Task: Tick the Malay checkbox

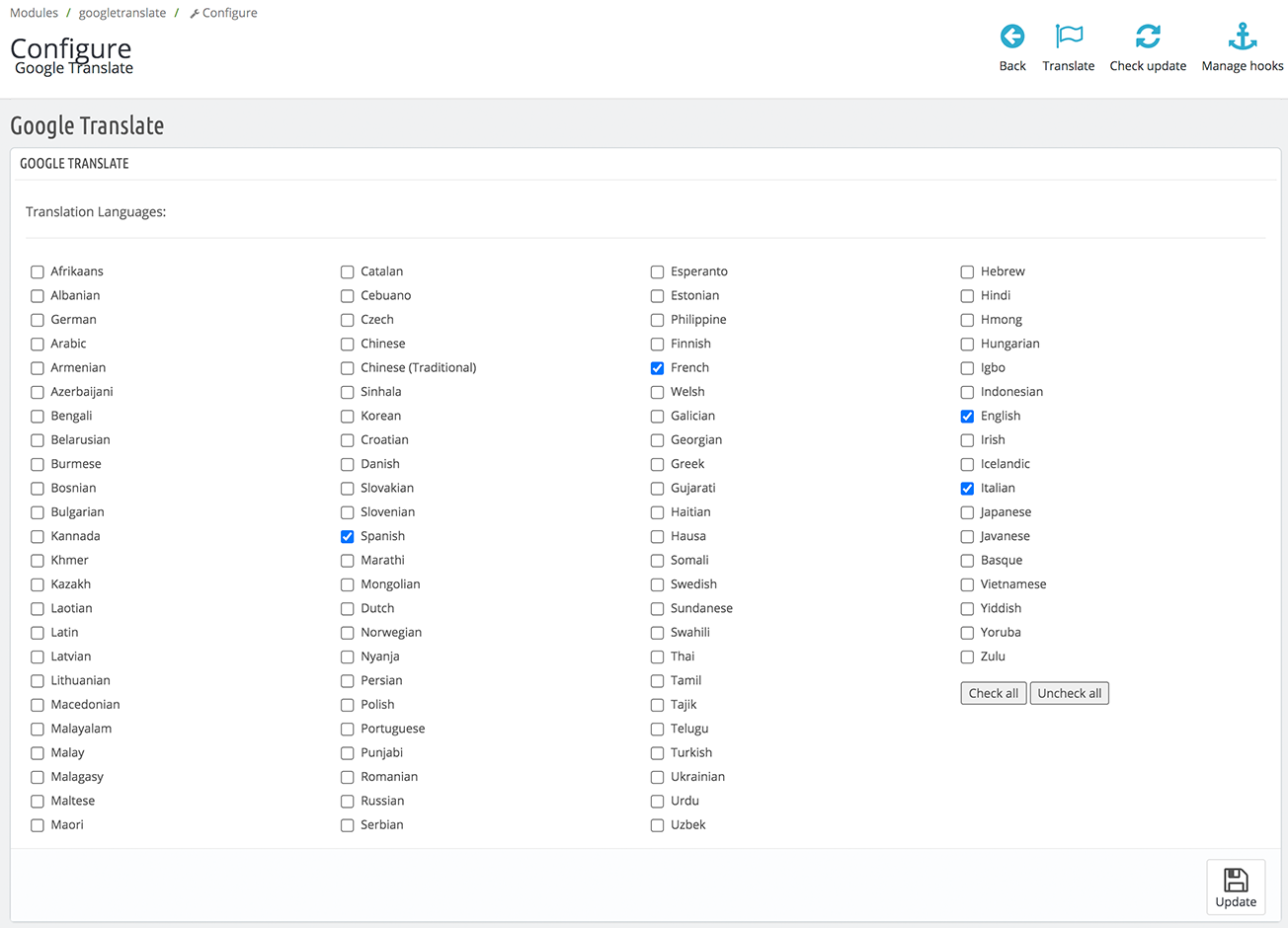Action: pos(38,754)
